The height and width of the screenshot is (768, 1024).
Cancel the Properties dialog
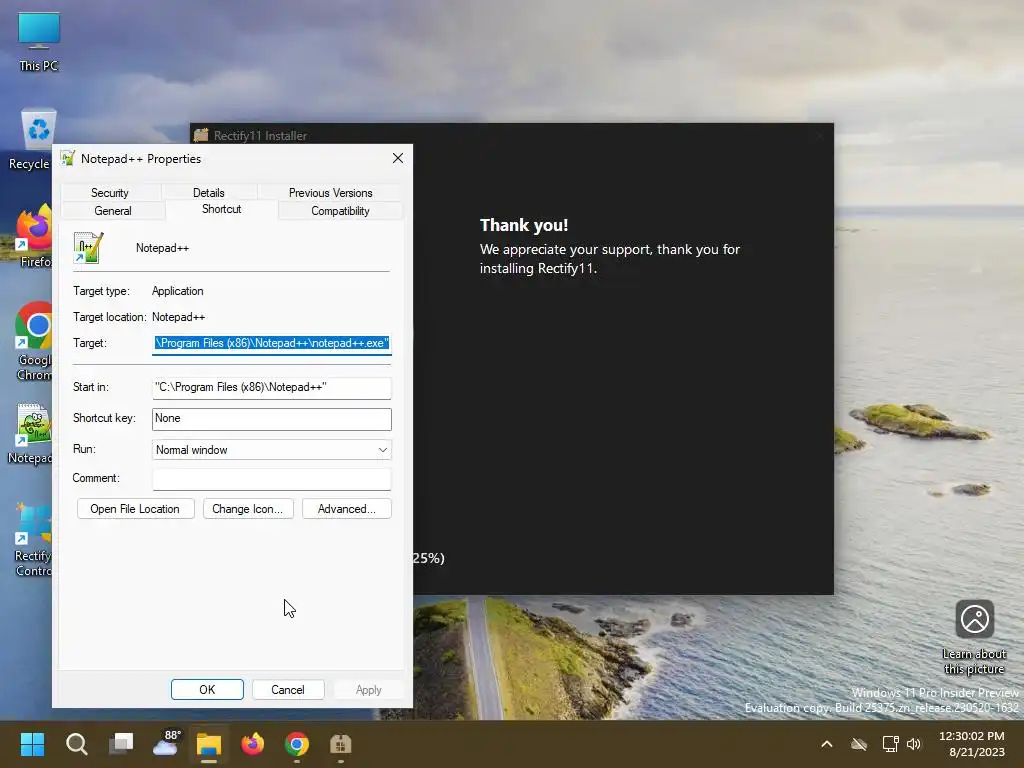click(x=287, y=690)
